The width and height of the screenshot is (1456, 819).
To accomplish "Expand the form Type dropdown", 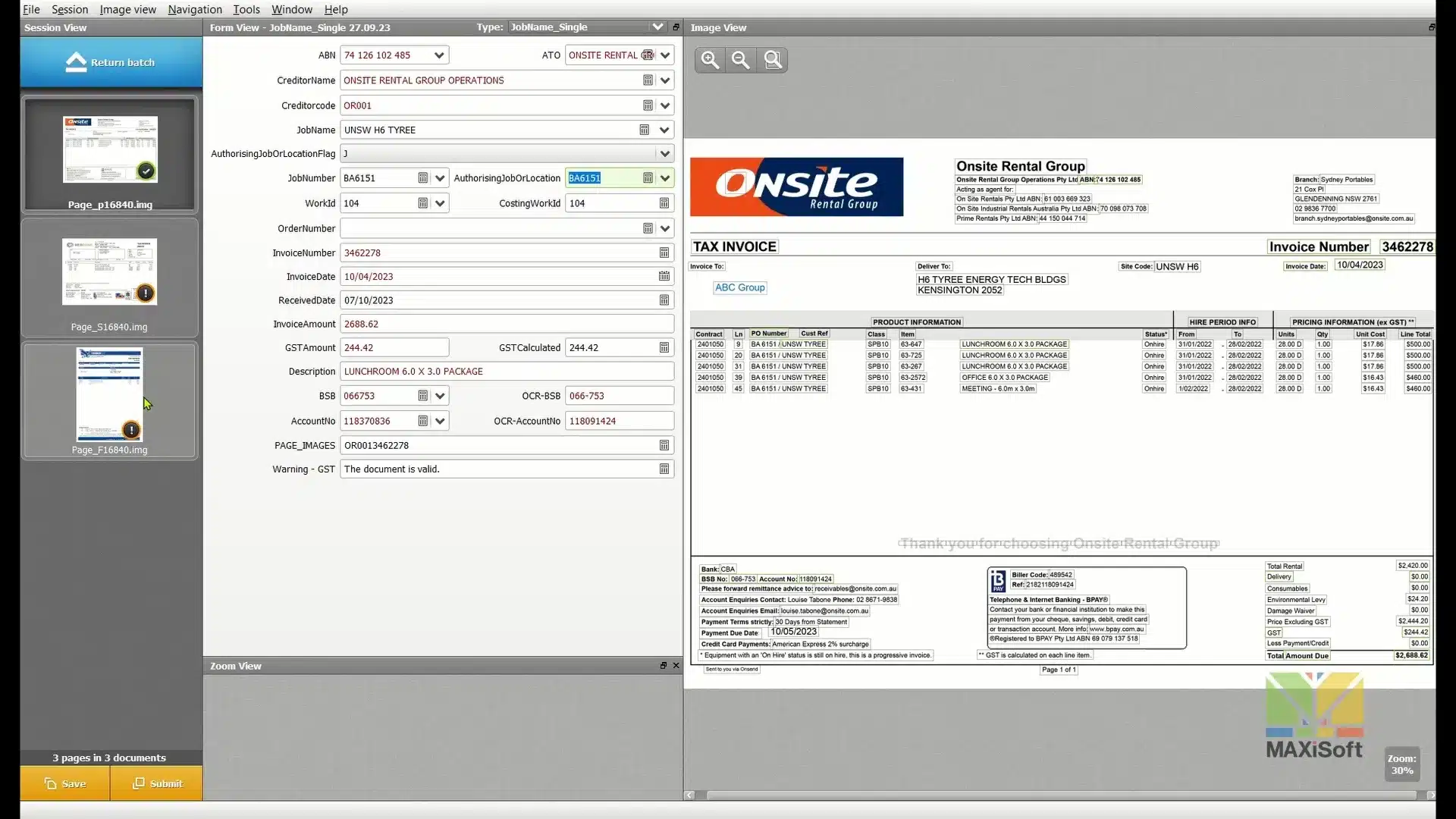I will [x=657, y=27].
